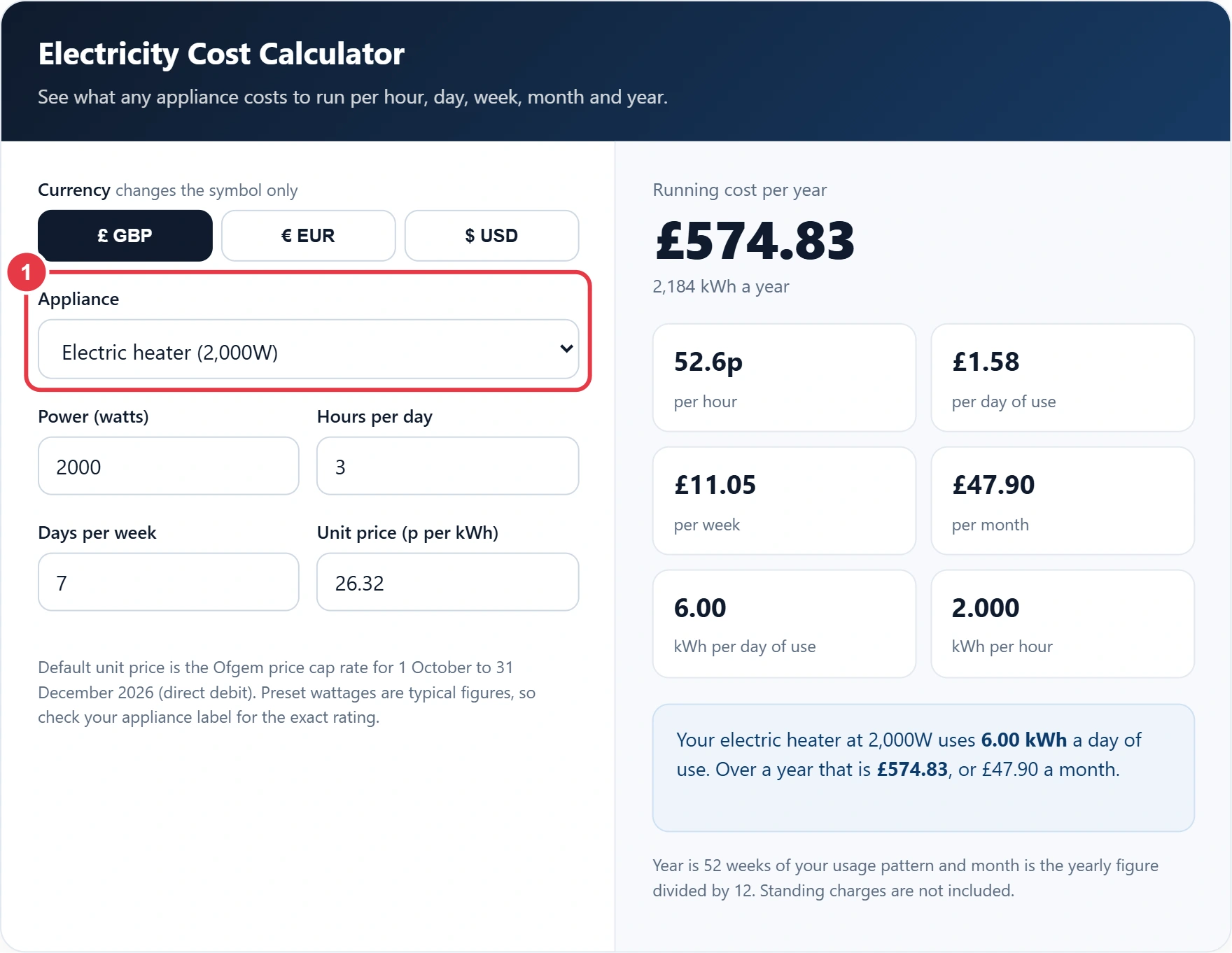Image resolution: width=1232 pixels, height=953 pixels.
Task: Click the £574.83 yearly running cost figure
Action: pyautogui.click(x=755, y=241)
